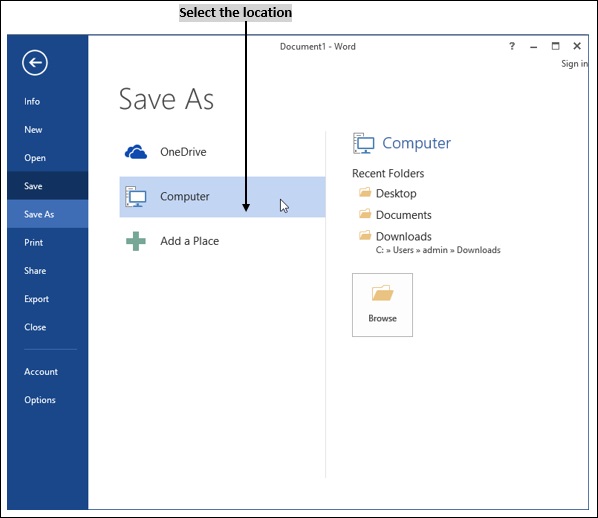
Task: Click the Sign in link
Action: point(574,64)
